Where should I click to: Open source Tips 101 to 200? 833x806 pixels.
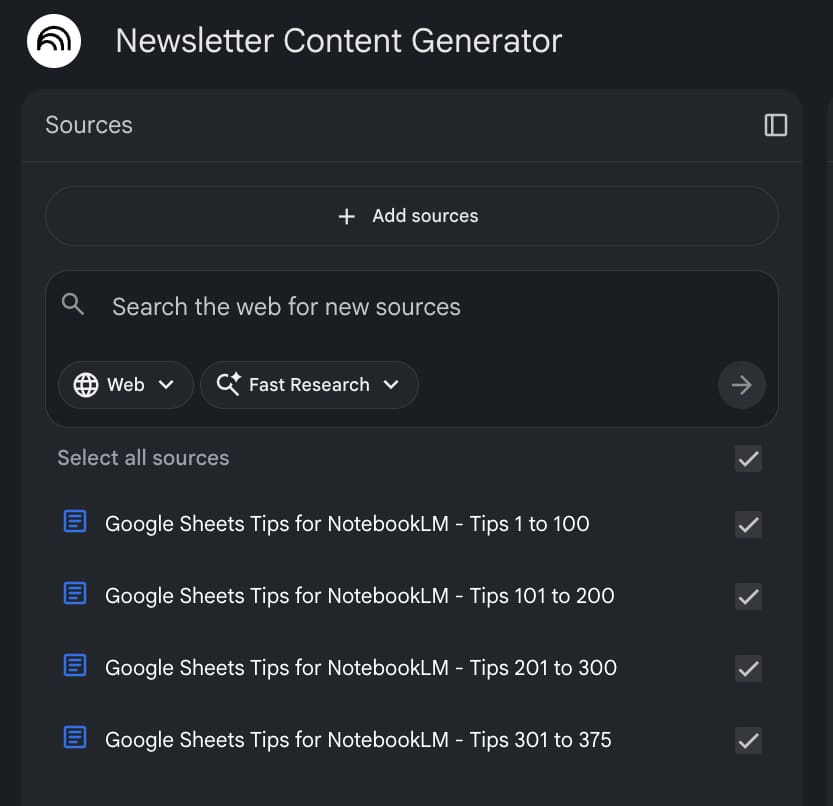(359, 596)
